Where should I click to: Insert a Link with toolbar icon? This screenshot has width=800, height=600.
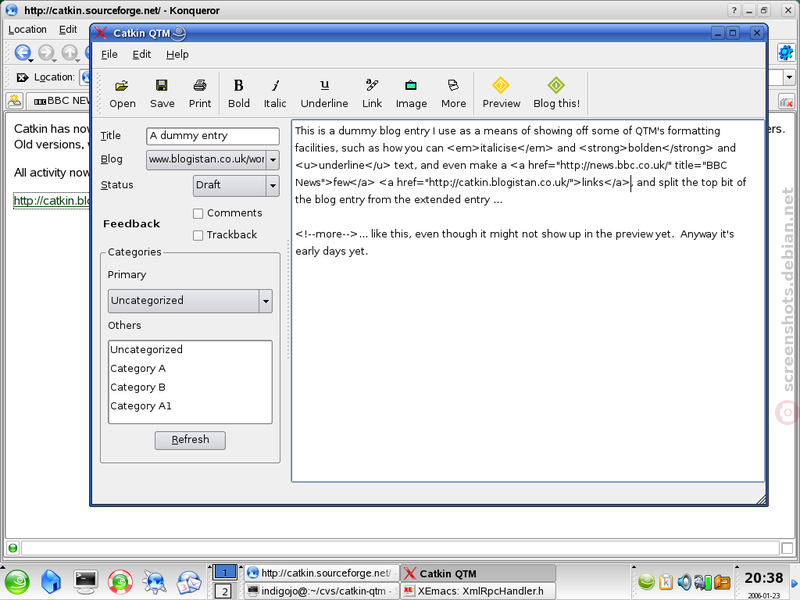[x=372, y=85]
